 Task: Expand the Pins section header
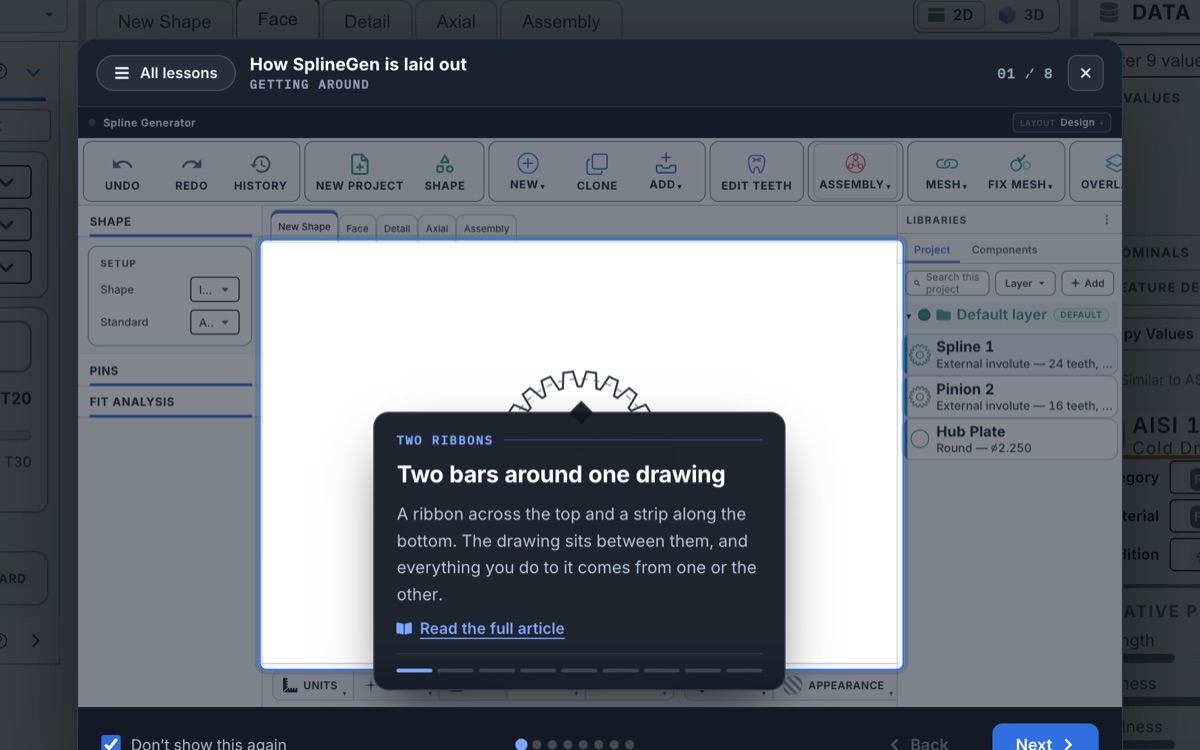click(x=170, y=371)
